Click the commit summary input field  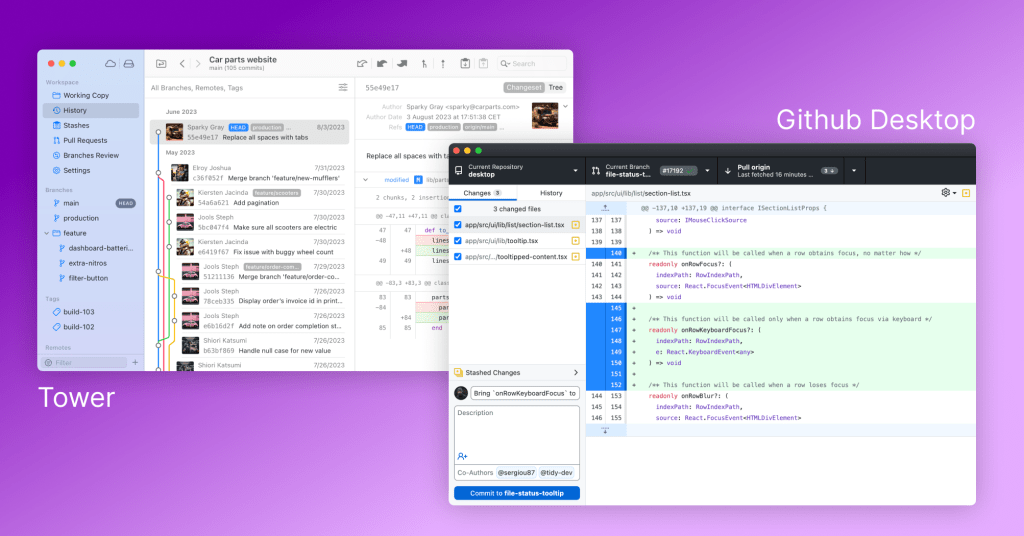(x=525, y=393)
